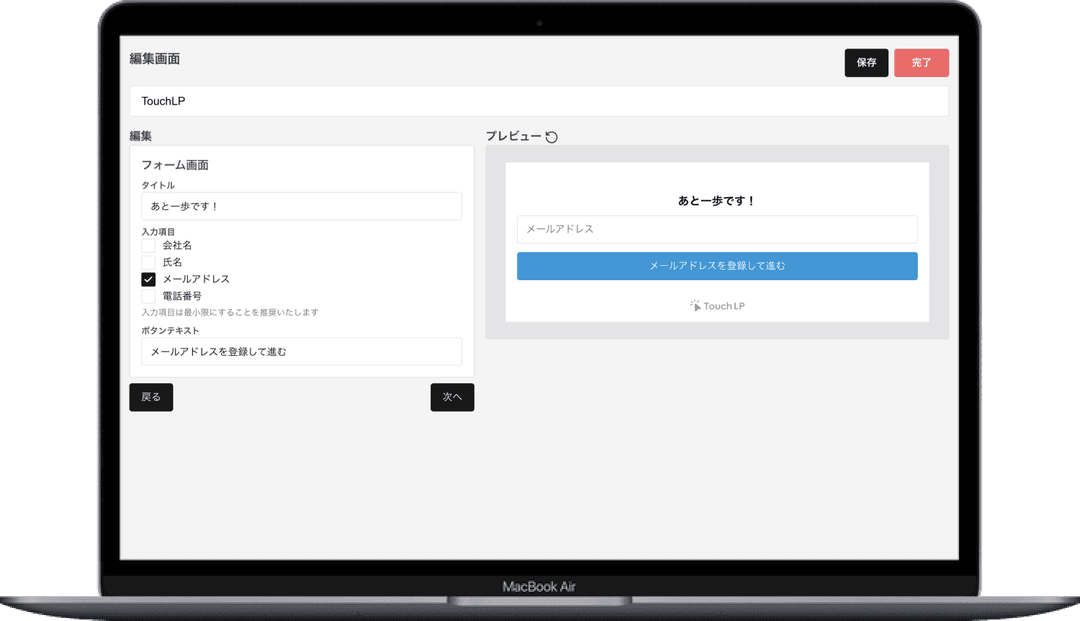This screenshot has width=1080, height=621.
Task: Click the bold あと一歩です！ preview title
Action: tap(716, 201)
